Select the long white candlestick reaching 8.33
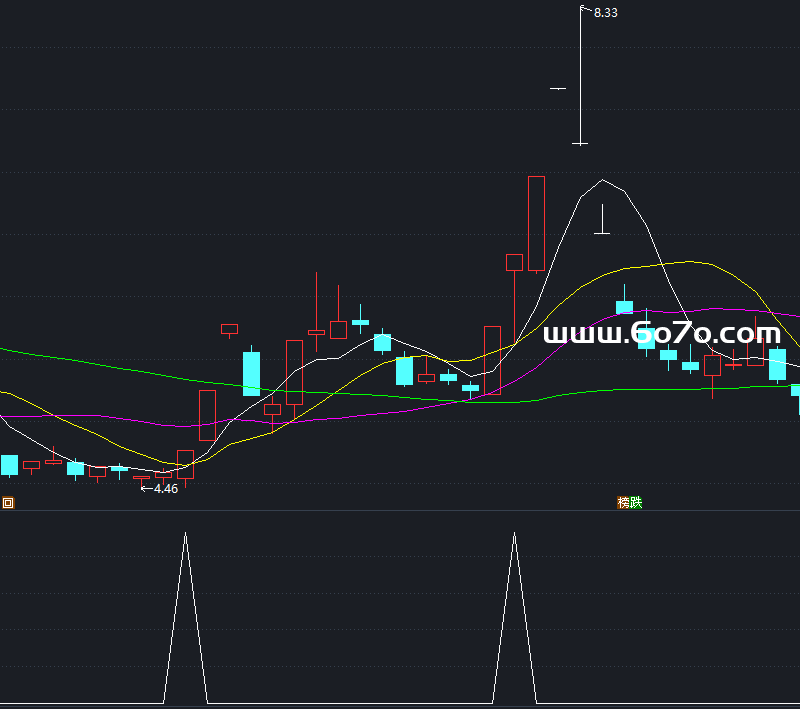 [x=580, y=75]
